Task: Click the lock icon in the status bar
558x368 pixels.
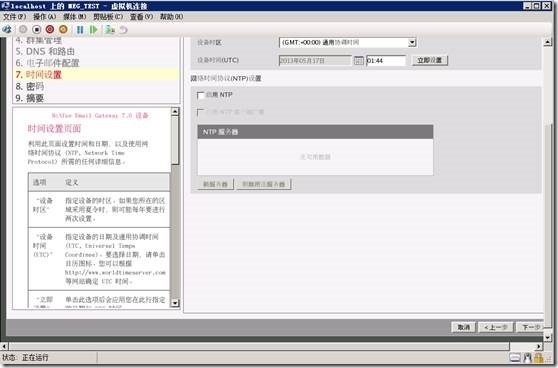Action: tap(539, 357)
